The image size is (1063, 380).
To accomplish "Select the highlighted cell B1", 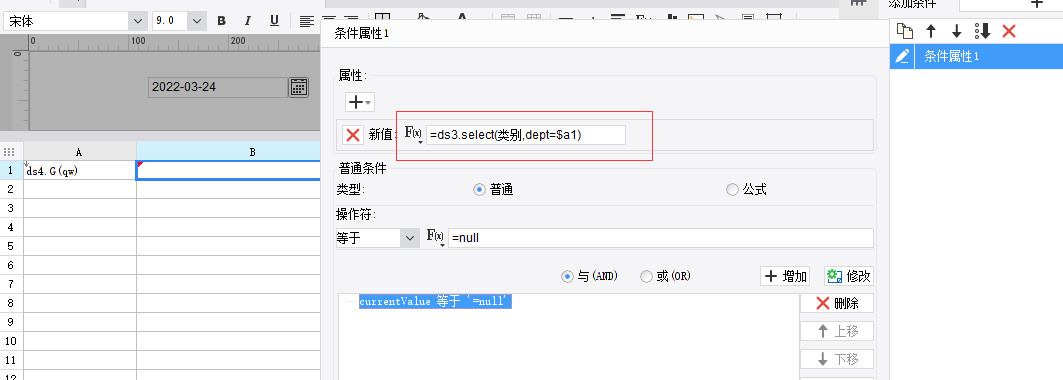I will [x=228, y=171].
